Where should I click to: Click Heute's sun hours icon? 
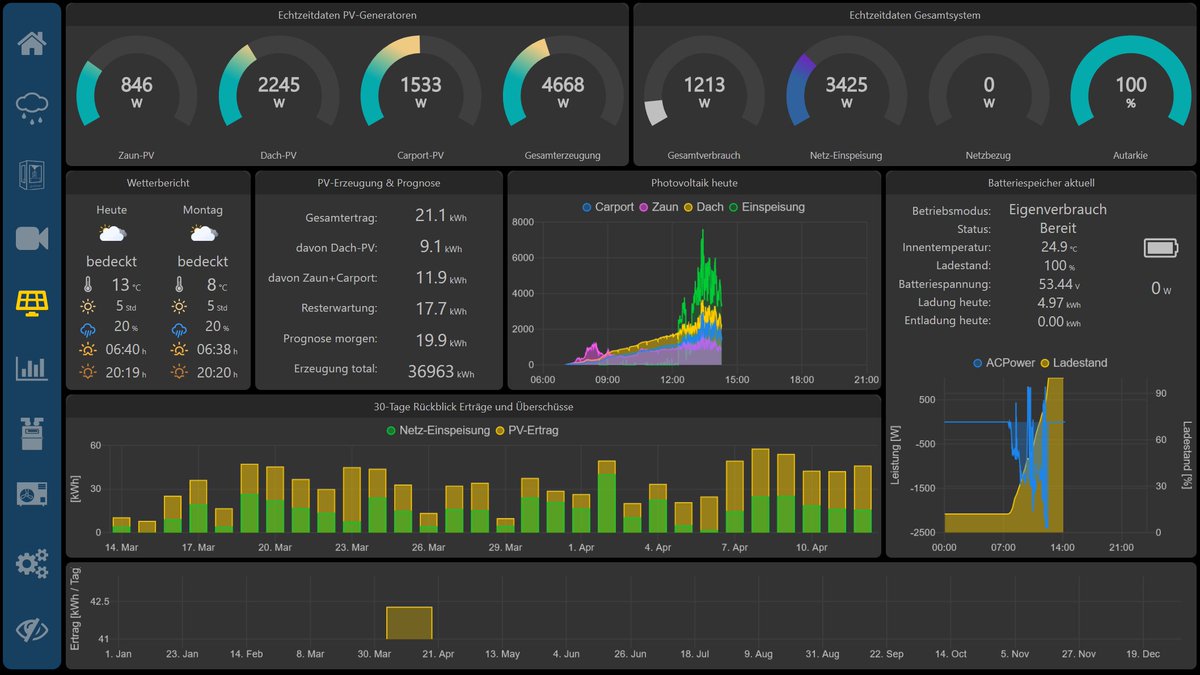click(88, 307)
